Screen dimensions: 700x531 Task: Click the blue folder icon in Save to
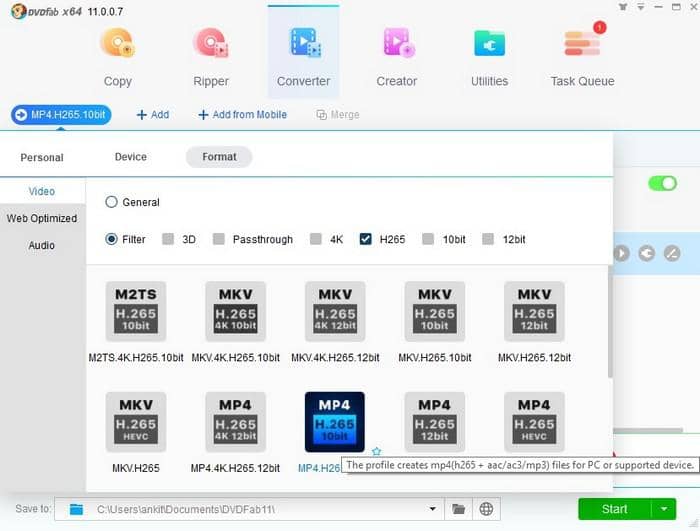click(76, 509)
